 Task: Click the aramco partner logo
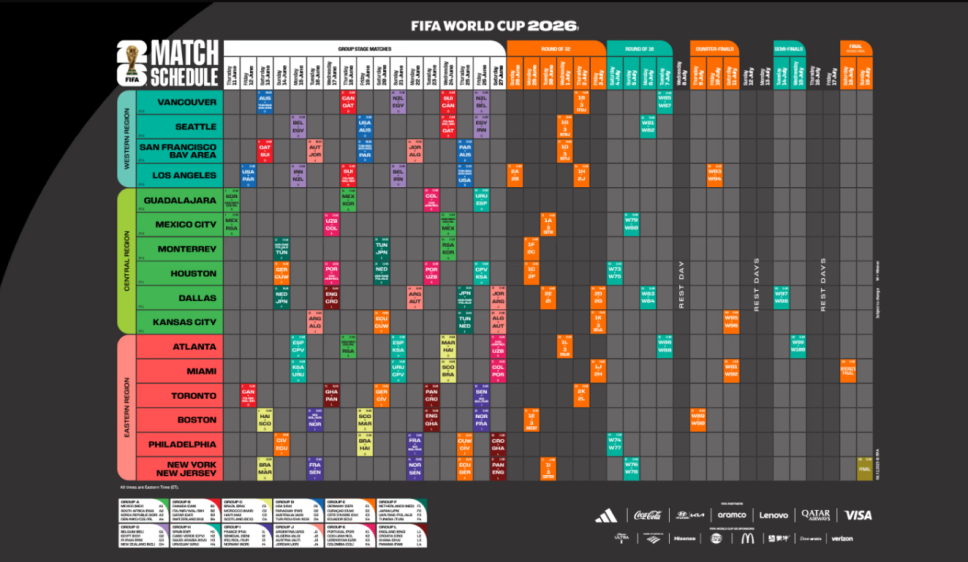(x=732, y=515)
